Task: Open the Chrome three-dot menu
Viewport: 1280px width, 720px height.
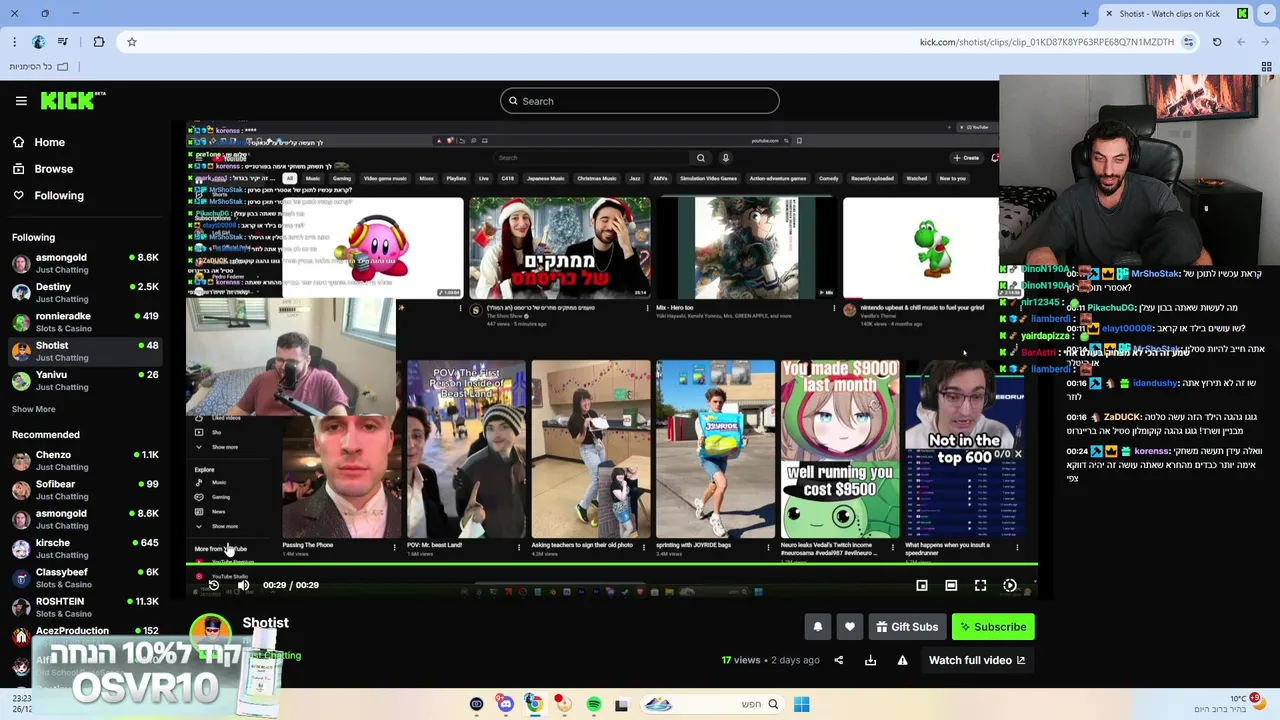Action: tap(14, 42)
